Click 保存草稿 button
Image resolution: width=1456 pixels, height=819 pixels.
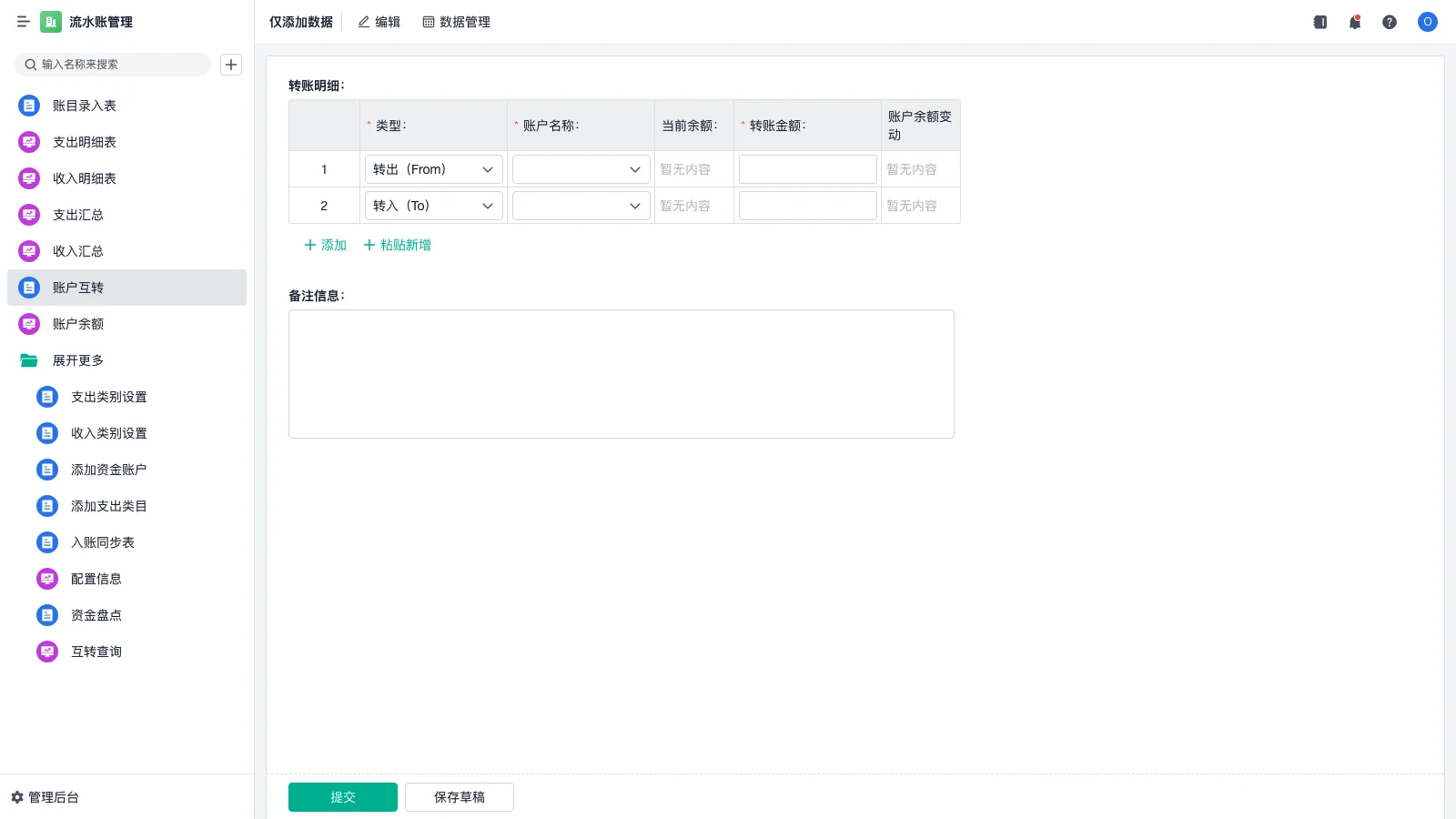(x=460, y=797)
